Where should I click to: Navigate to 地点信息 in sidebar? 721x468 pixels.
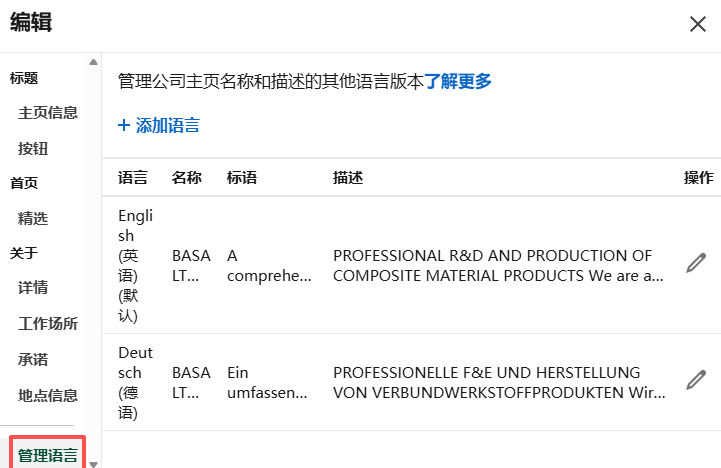[x=48, y=395]
